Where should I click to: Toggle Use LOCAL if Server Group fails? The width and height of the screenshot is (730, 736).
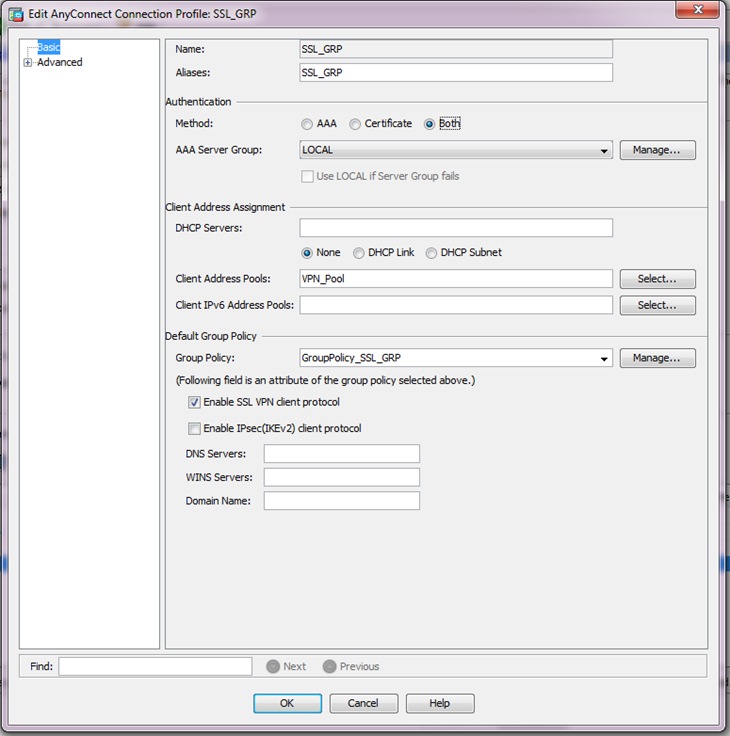307,176
